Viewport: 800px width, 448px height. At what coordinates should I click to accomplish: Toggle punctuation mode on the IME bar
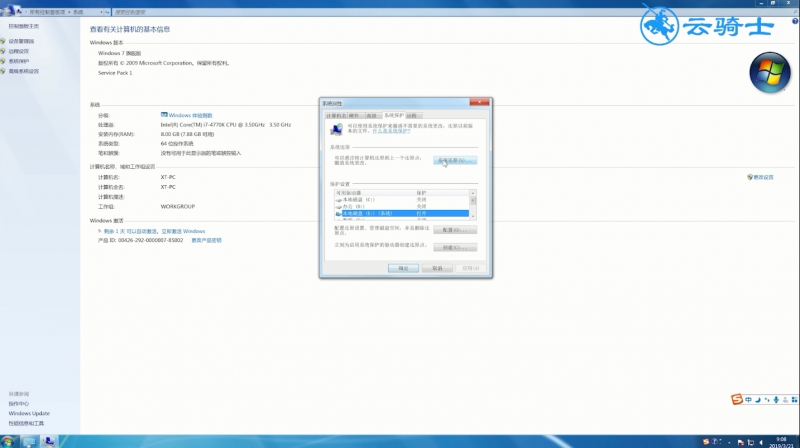point(767,400)
